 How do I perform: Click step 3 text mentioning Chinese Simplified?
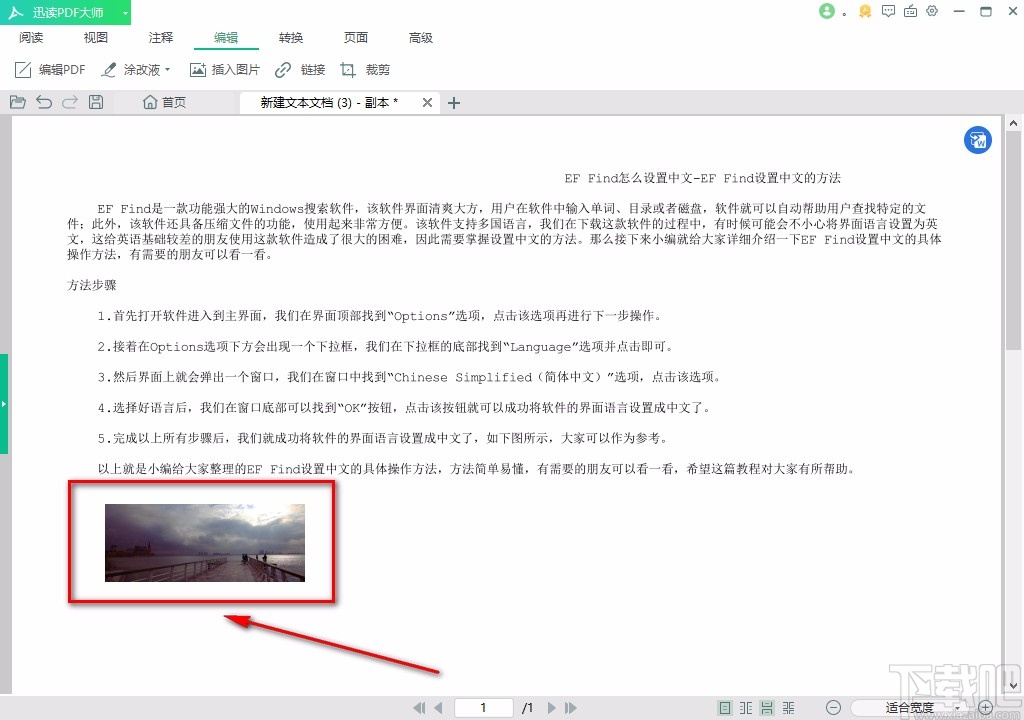point(410,378)
